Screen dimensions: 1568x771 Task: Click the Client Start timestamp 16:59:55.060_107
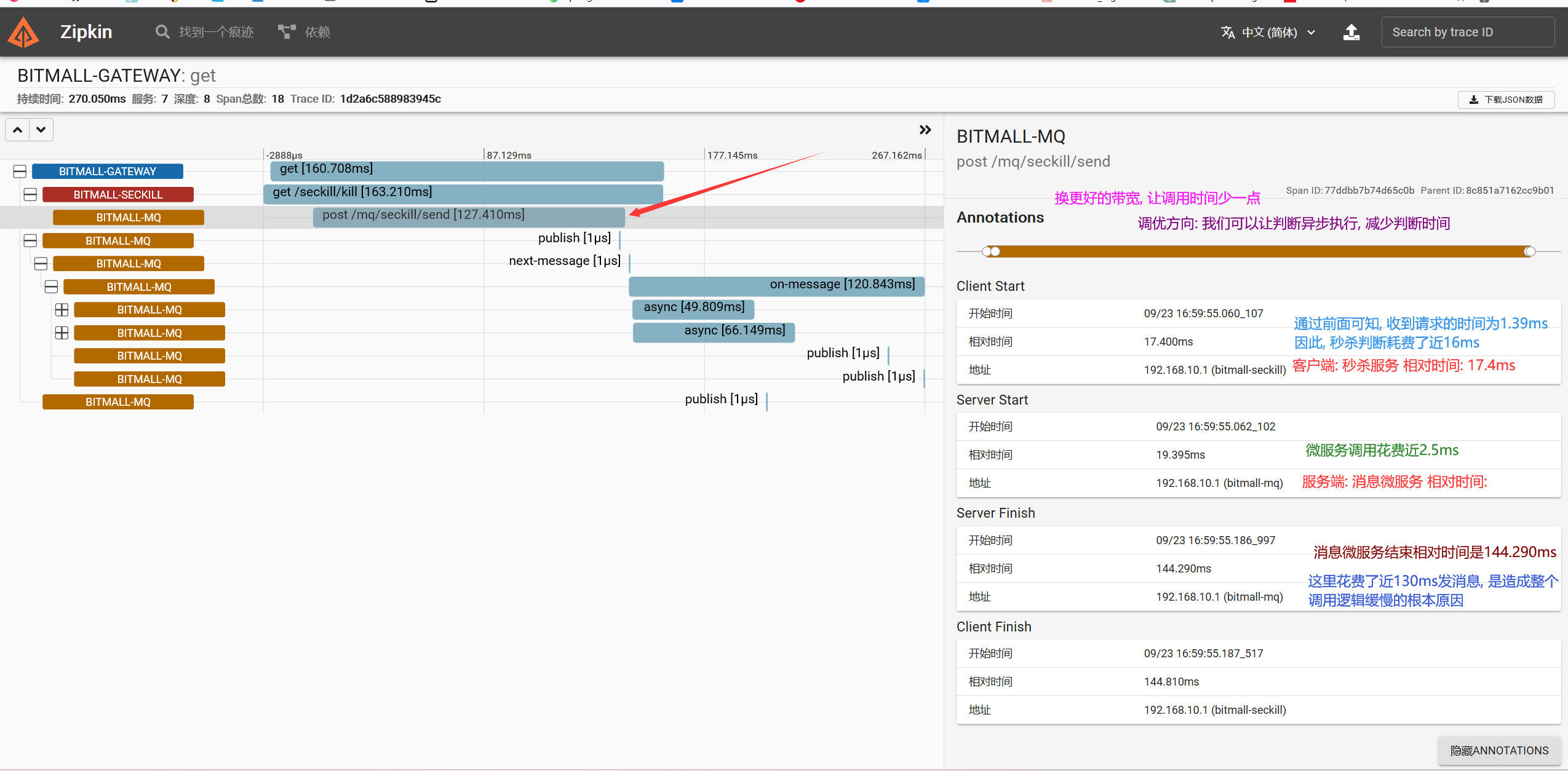[1203, 314]
